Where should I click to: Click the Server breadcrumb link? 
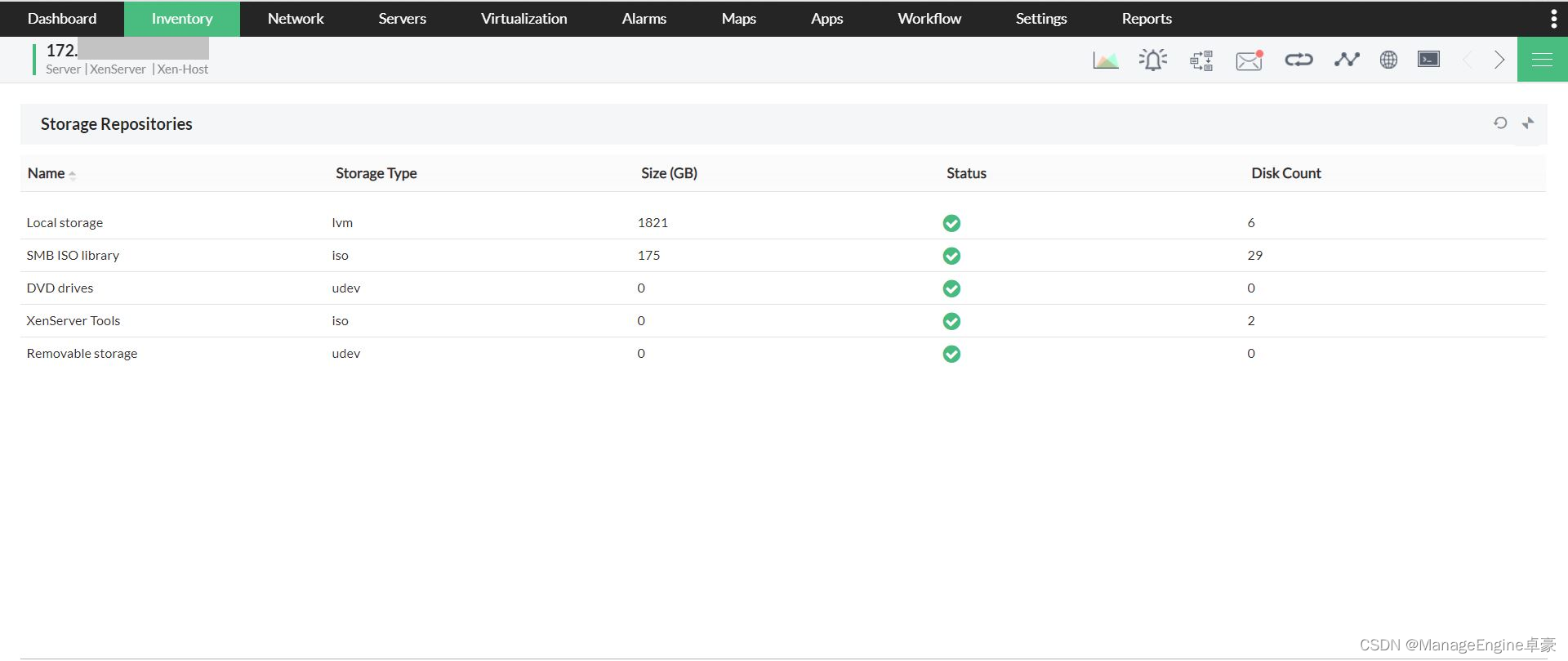click(x=64, y=69)
